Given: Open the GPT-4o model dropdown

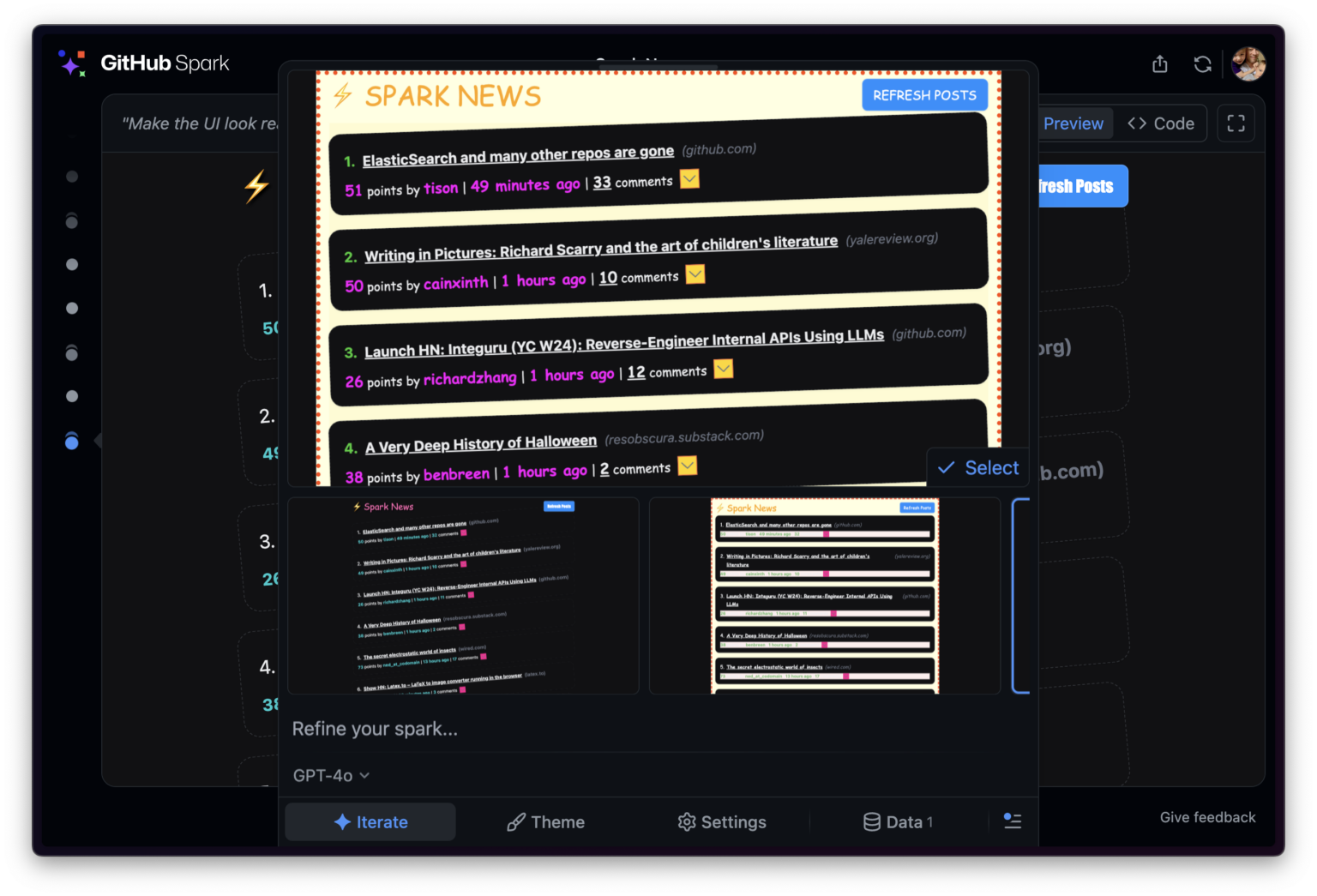Looking at the screenshot, I should click(x=330, y=775).
